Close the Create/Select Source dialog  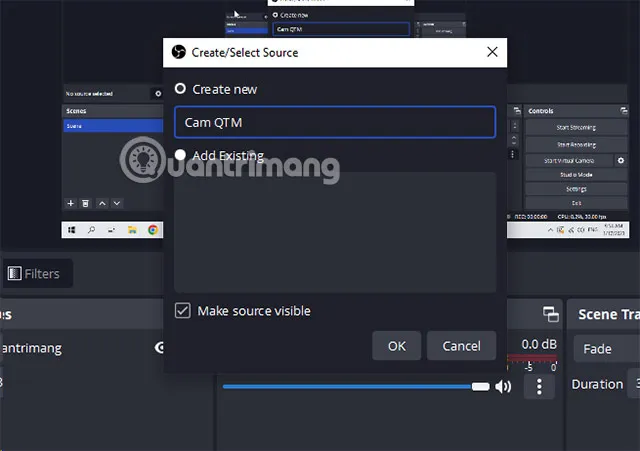(x=491, y=52)
